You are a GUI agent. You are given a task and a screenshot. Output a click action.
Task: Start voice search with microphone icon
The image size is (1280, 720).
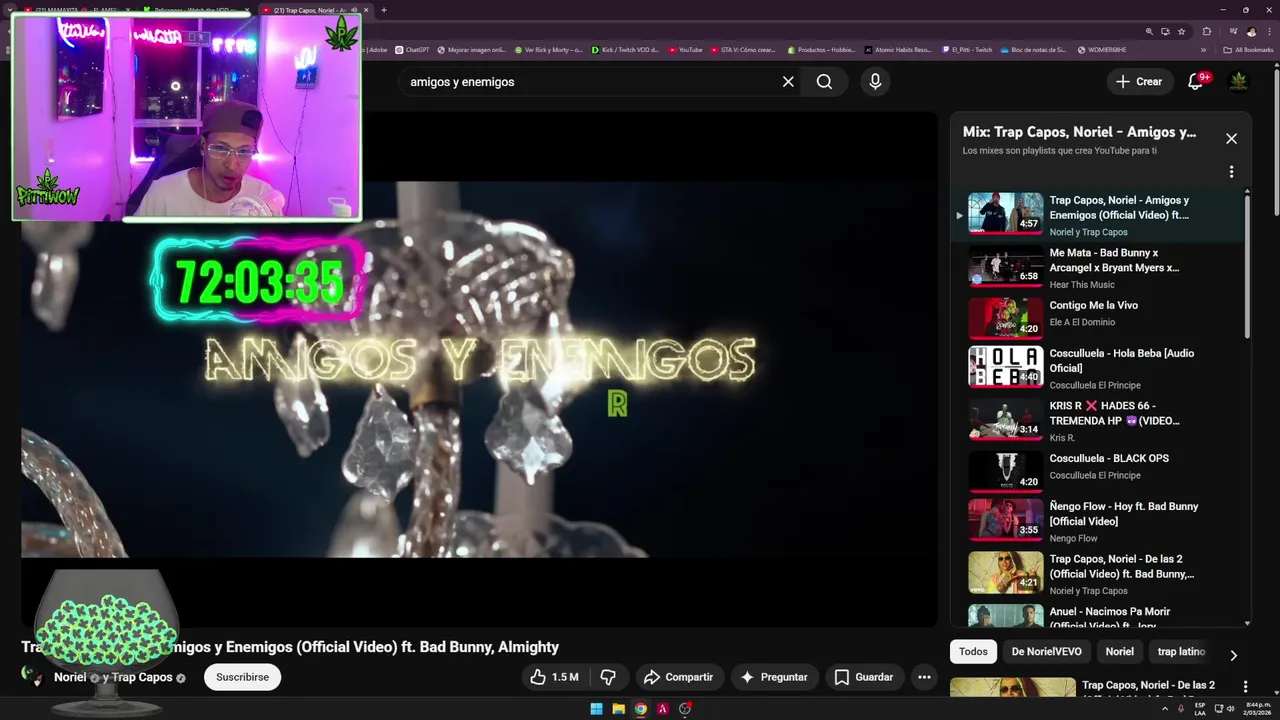coord(875,82)
